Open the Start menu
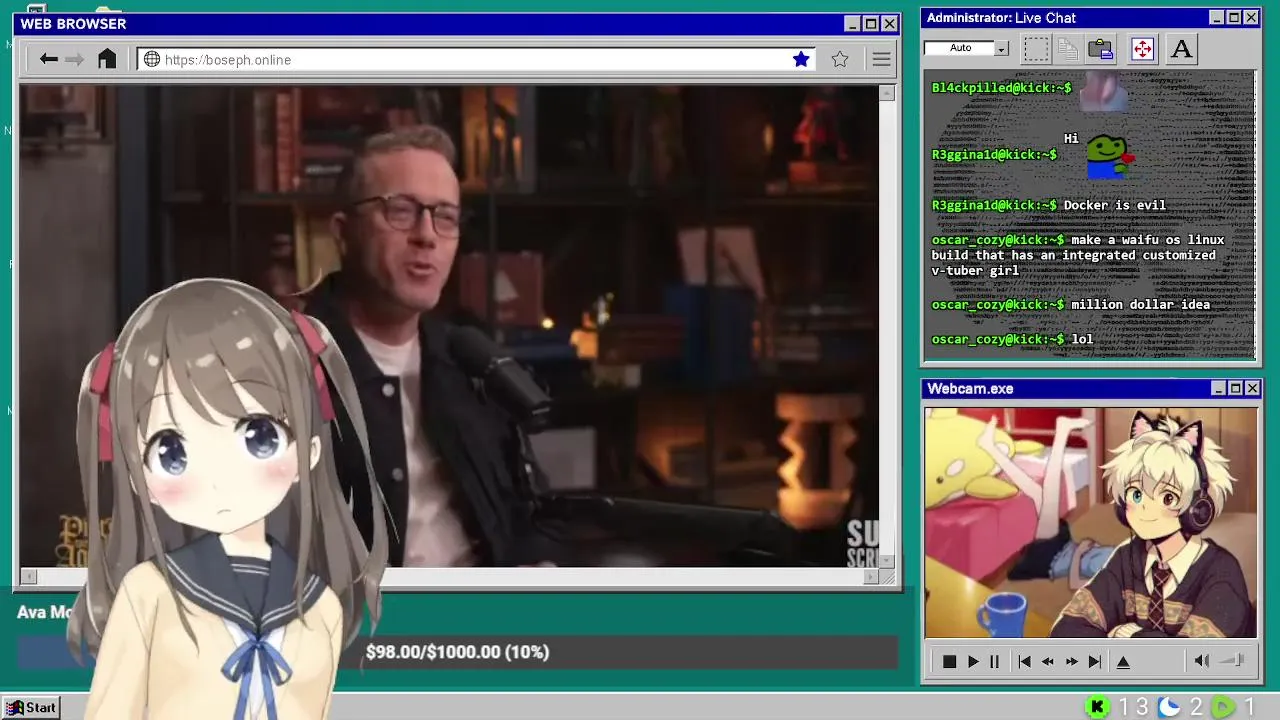Viewport: 1280px width, 720px height. (x=30, y=707)
